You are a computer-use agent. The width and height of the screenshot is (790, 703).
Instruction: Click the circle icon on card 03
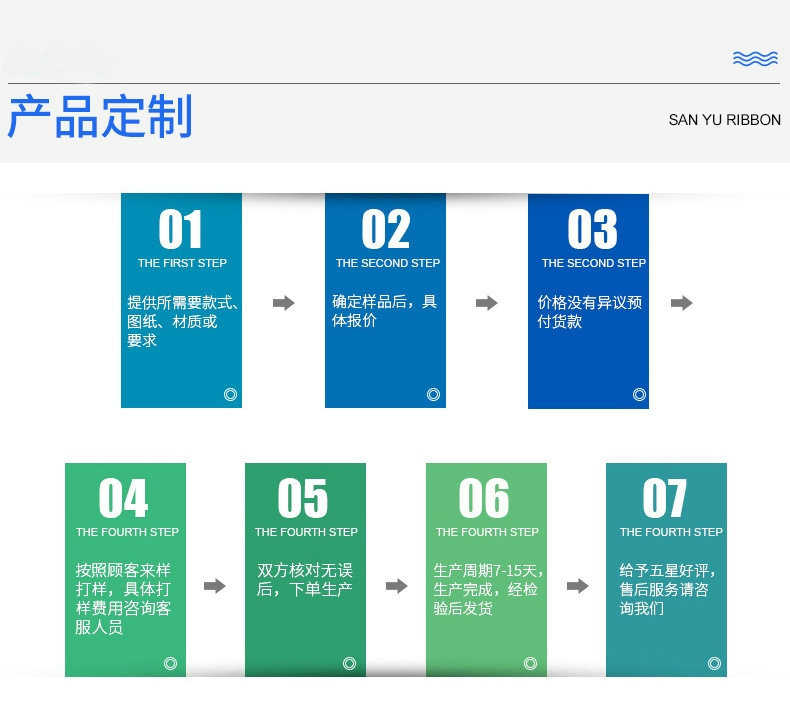[x=639, y=394]
